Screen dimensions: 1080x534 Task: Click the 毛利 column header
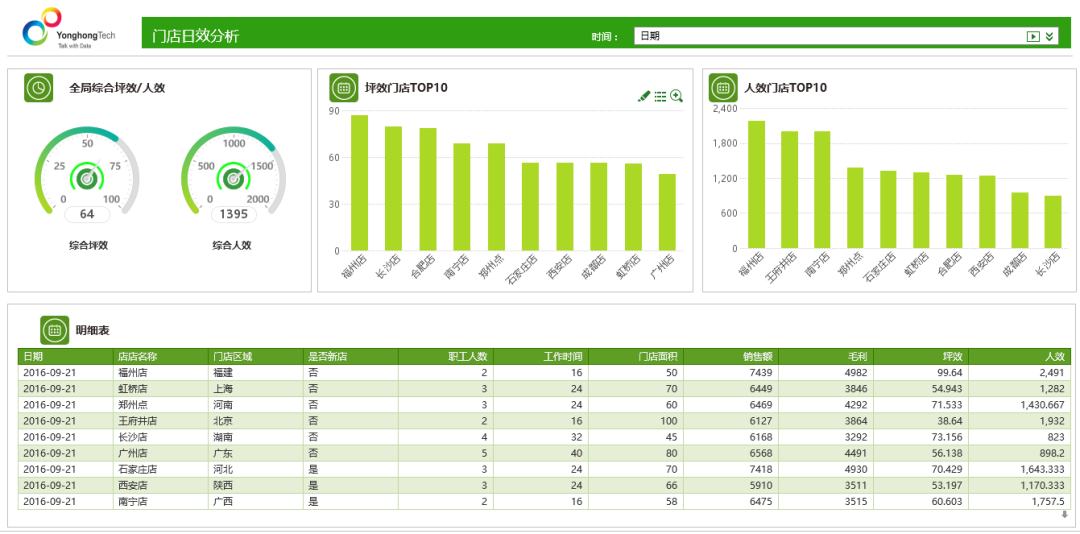coord(826,356)
